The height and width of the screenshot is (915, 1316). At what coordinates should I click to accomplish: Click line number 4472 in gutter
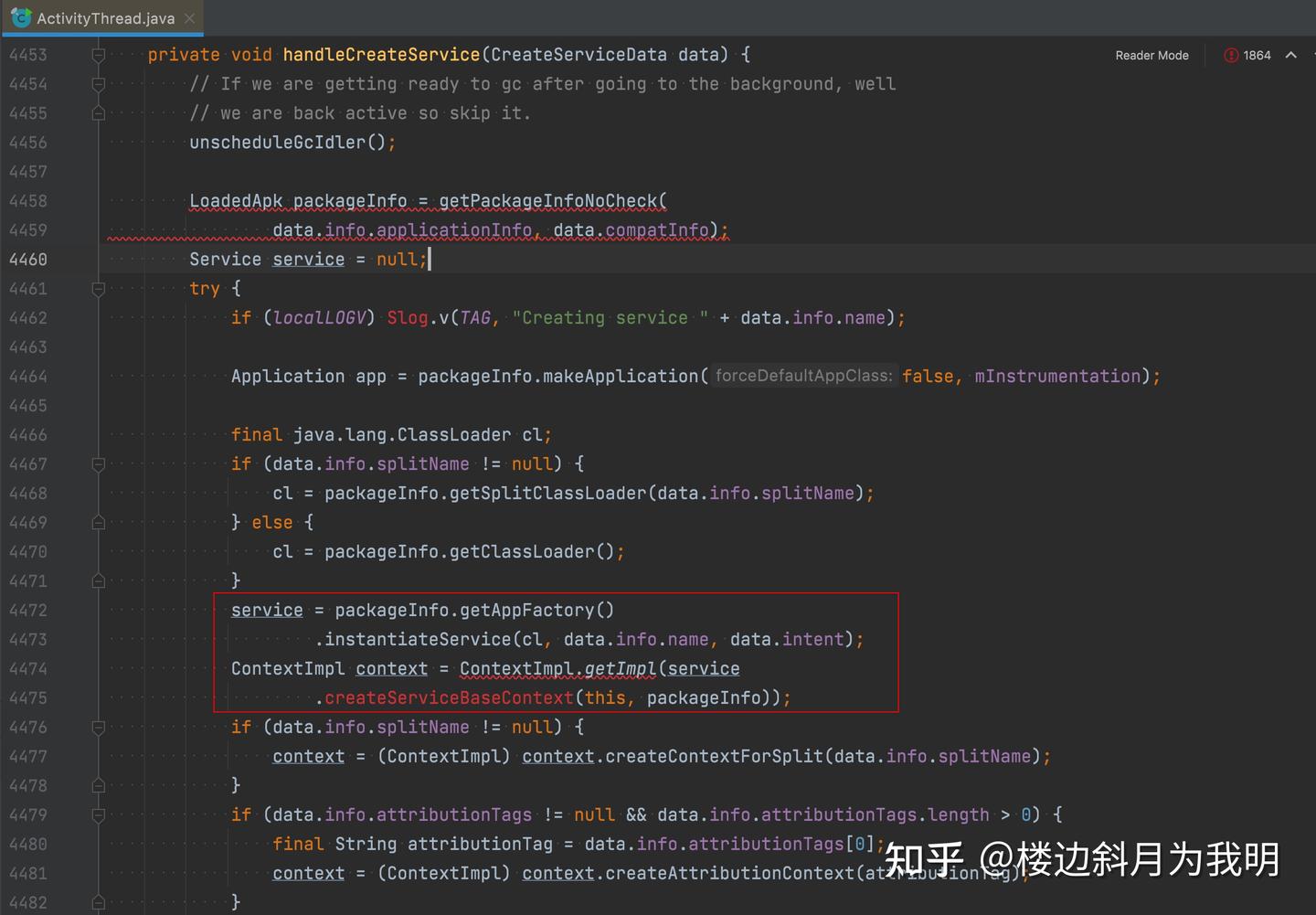(x=28, y=611)
